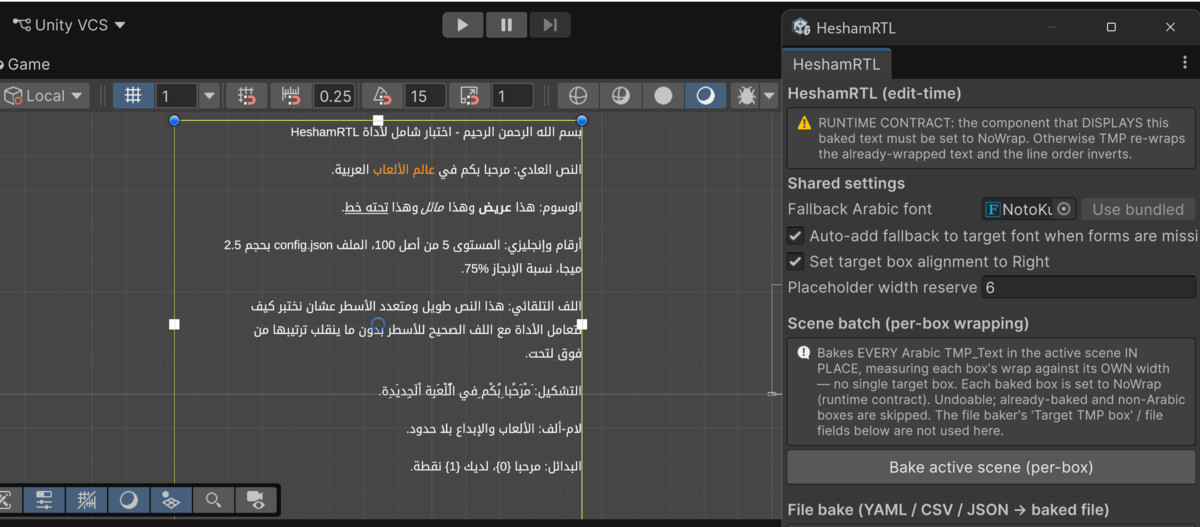Click the left-middle white handle of text box
The height and width of the screenshot is (527, 1200).
coord(174,324)
